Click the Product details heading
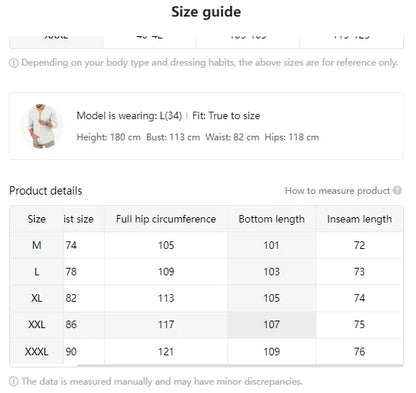Image resolution: width=416 pixels, height=393 pixels. [46, 191]
